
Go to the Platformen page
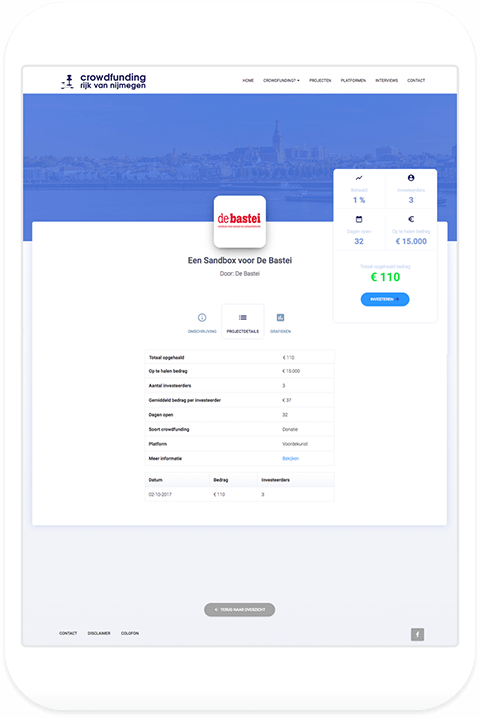tap(353, 81)
